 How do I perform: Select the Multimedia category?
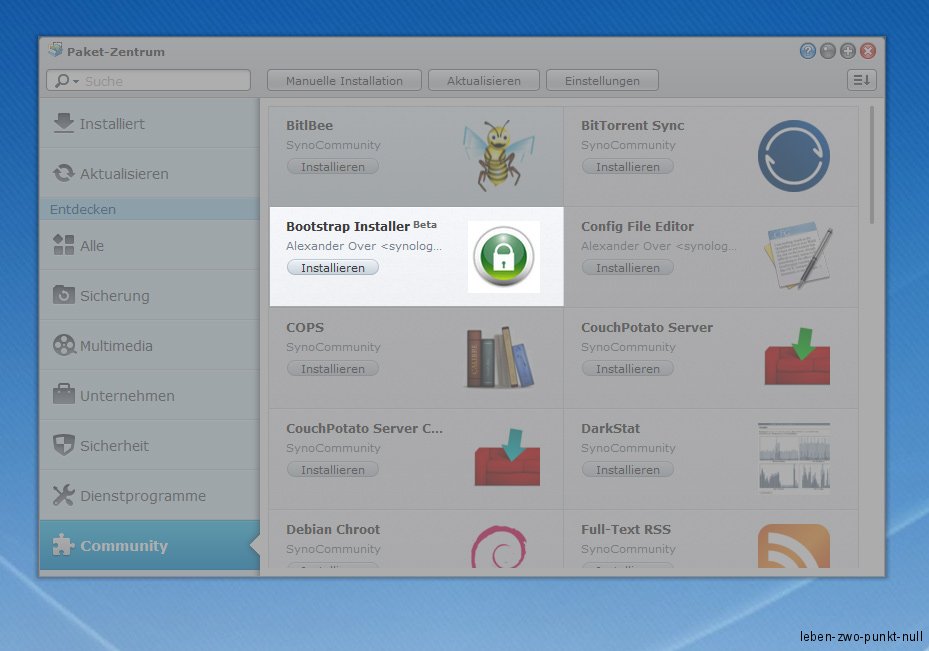click(x=149, y=345)
